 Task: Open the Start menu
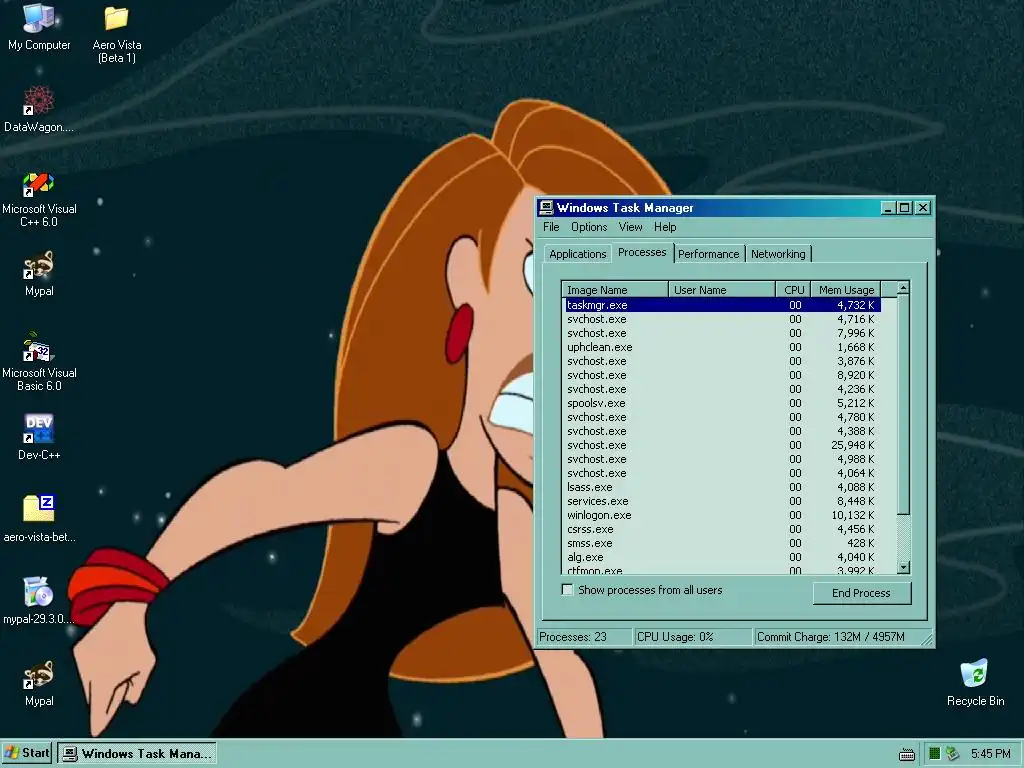tap(27, 753)
